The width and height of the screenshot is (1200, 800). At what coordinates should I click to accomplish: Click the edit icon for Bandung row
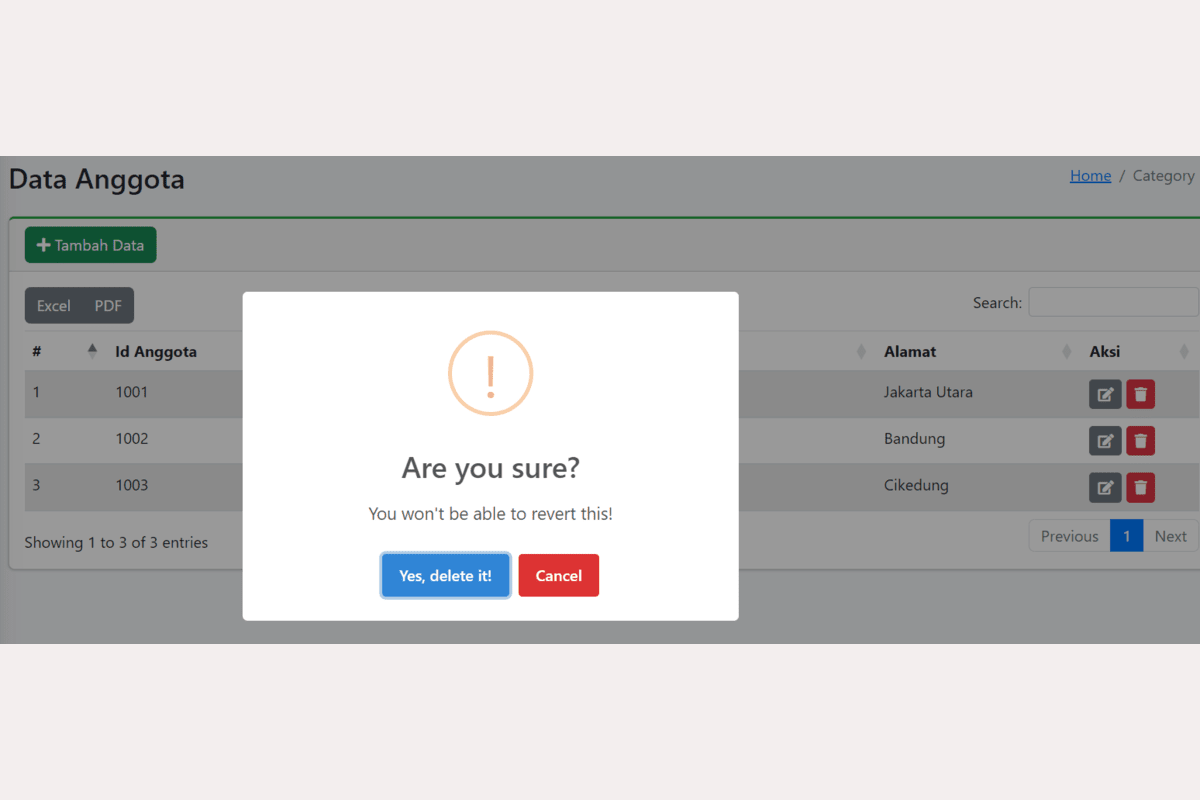tap(1105, 440)
